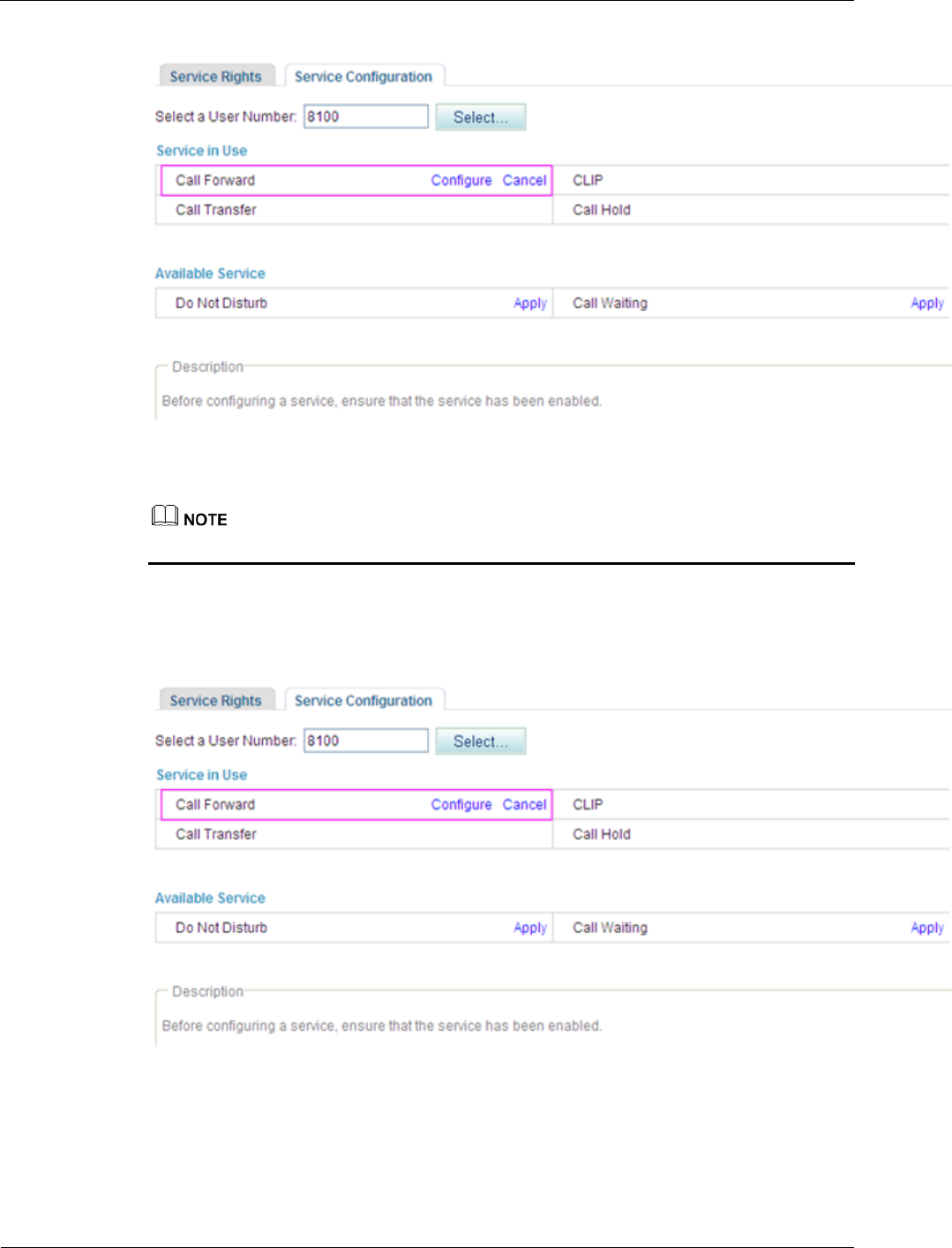The width and height of the screenshot is (952, 1248).
Task: Cancel Call Forward in the upper panel
Action: click(525, 180)
